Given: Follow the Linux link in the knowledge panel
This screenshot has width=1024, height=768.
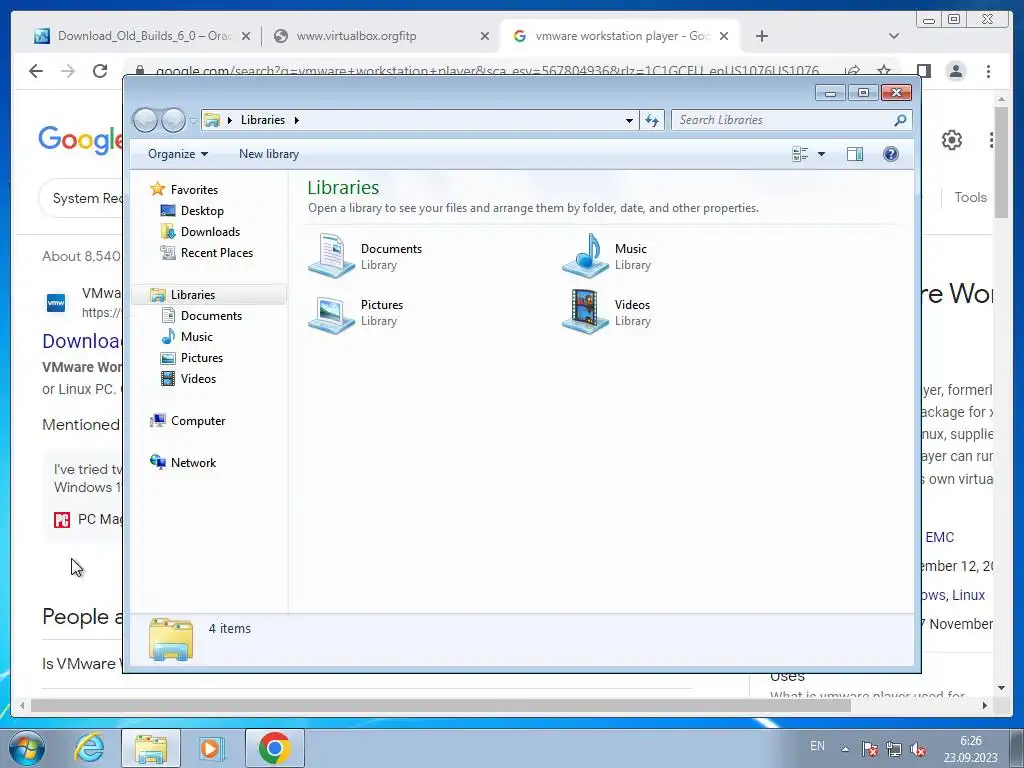Looking at the screenshot, I should click(x=968, y=595).
